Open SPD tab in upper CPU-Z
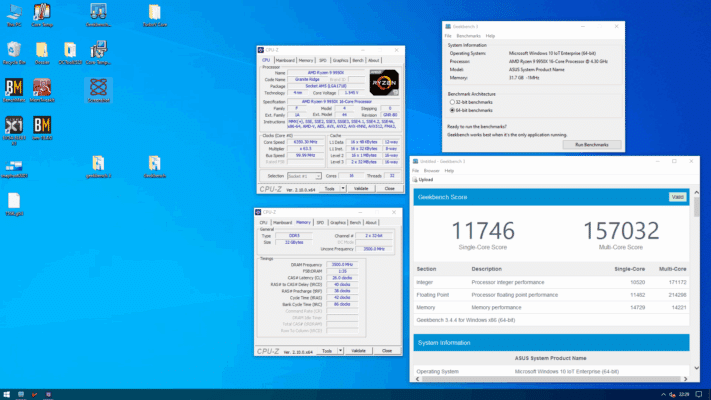 pos(322,60)
